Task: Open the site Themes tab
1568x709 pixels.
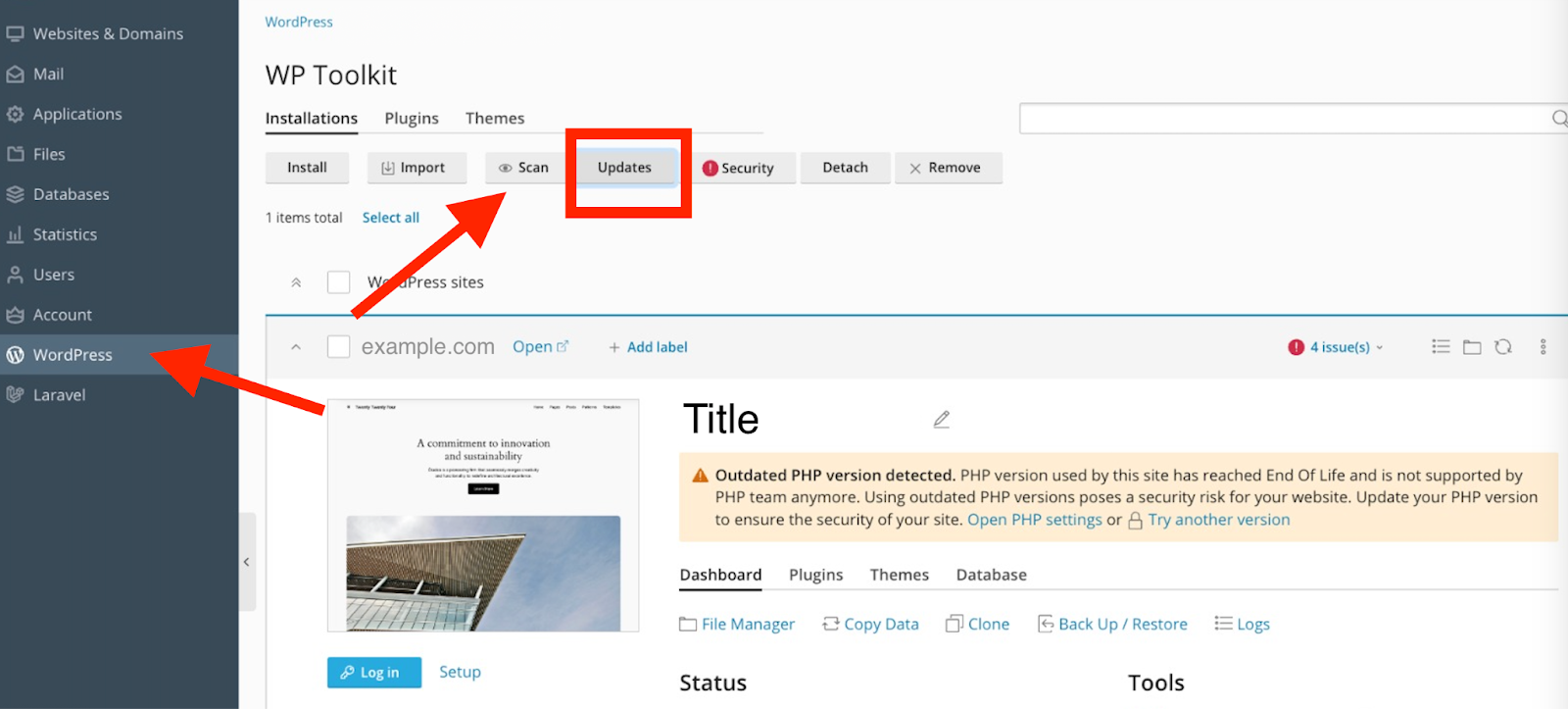Action: click(900, 576)
